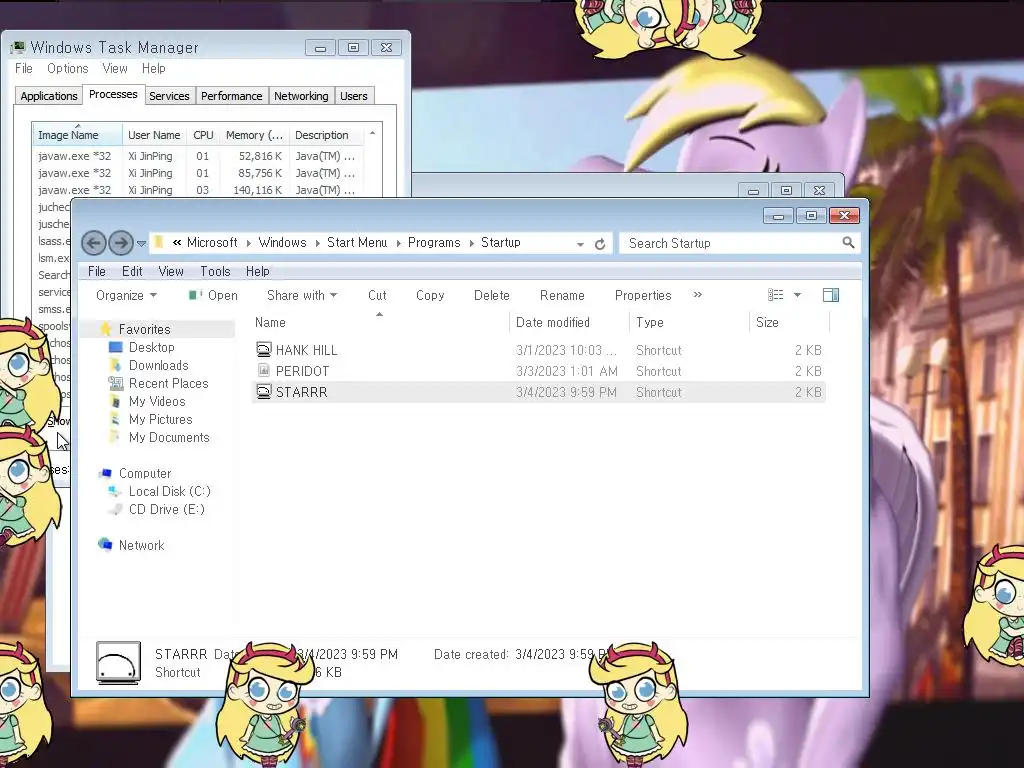Click Copy toolbar button
Image resolution: width=1024 pixels, height=768 pixels.
point(430,295)
